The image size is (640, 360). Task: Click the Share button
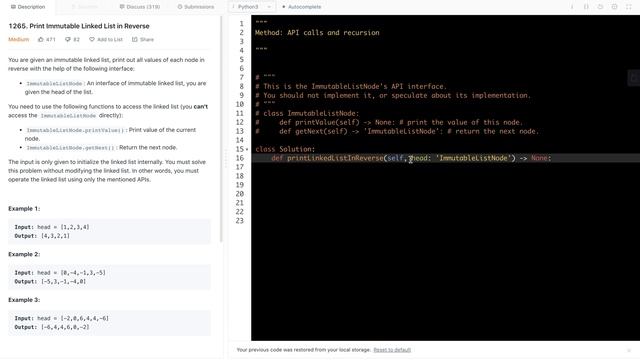click(x=143, y=40)
